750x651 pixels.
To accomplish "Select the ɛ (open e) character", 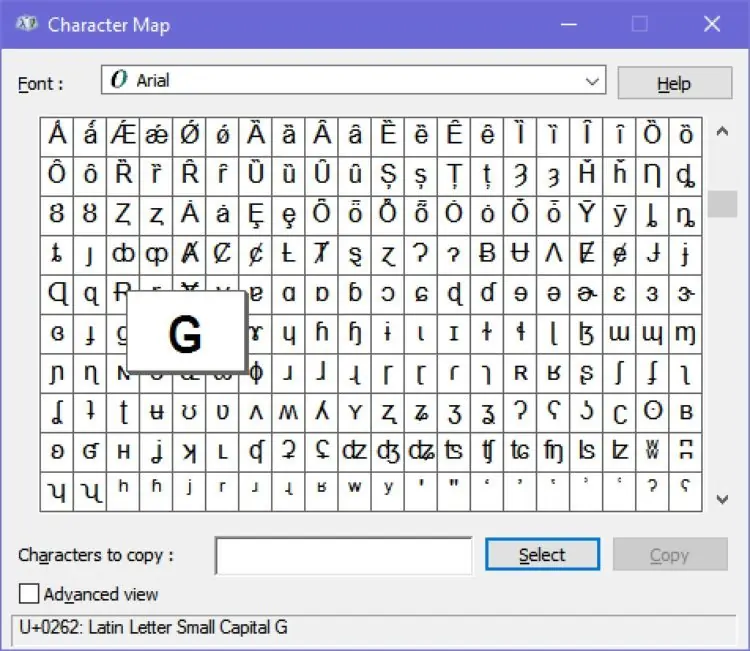I will [619, 295].
